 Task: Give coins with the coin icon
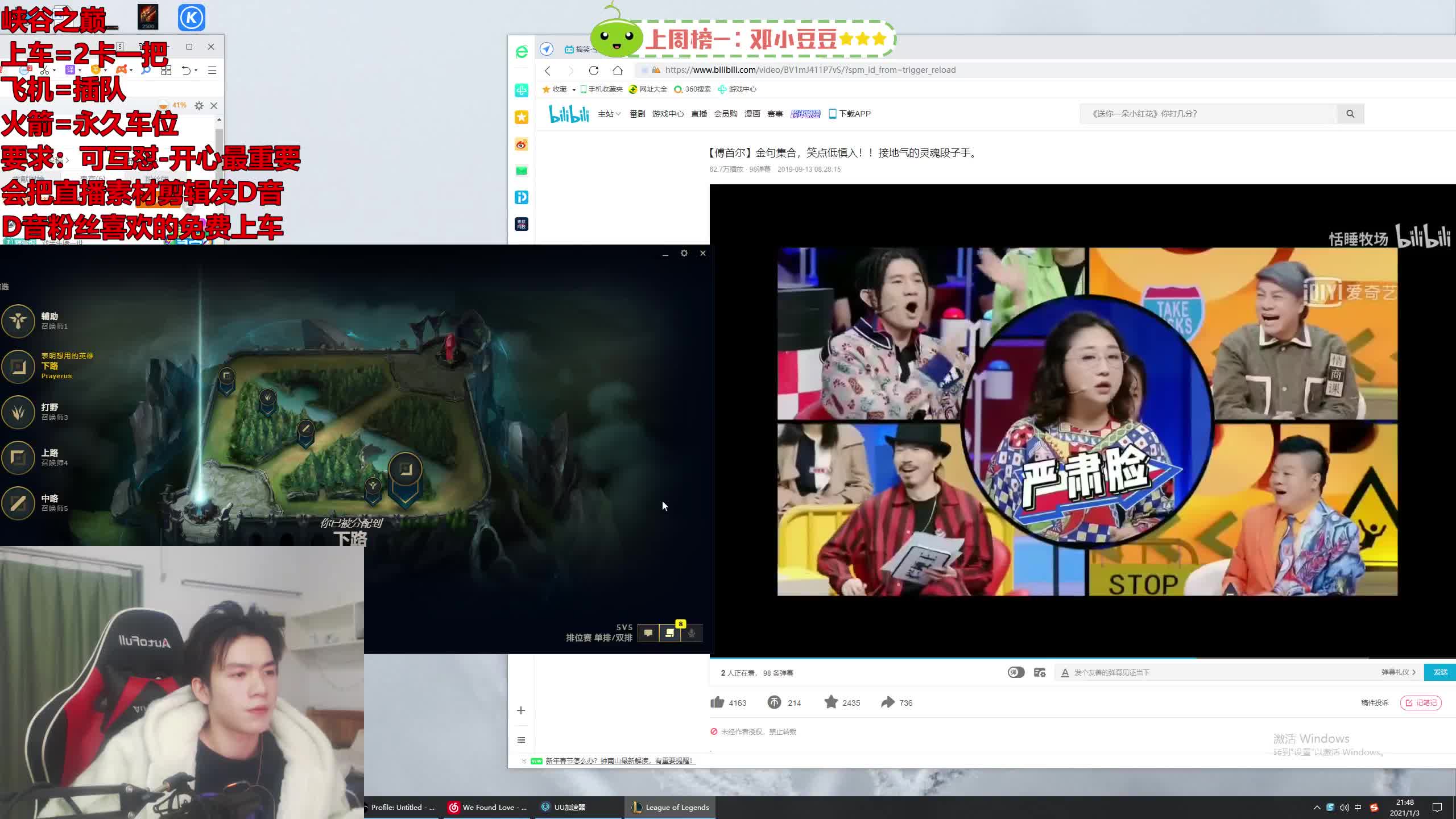pyautogui.click(x=774, y=702)
